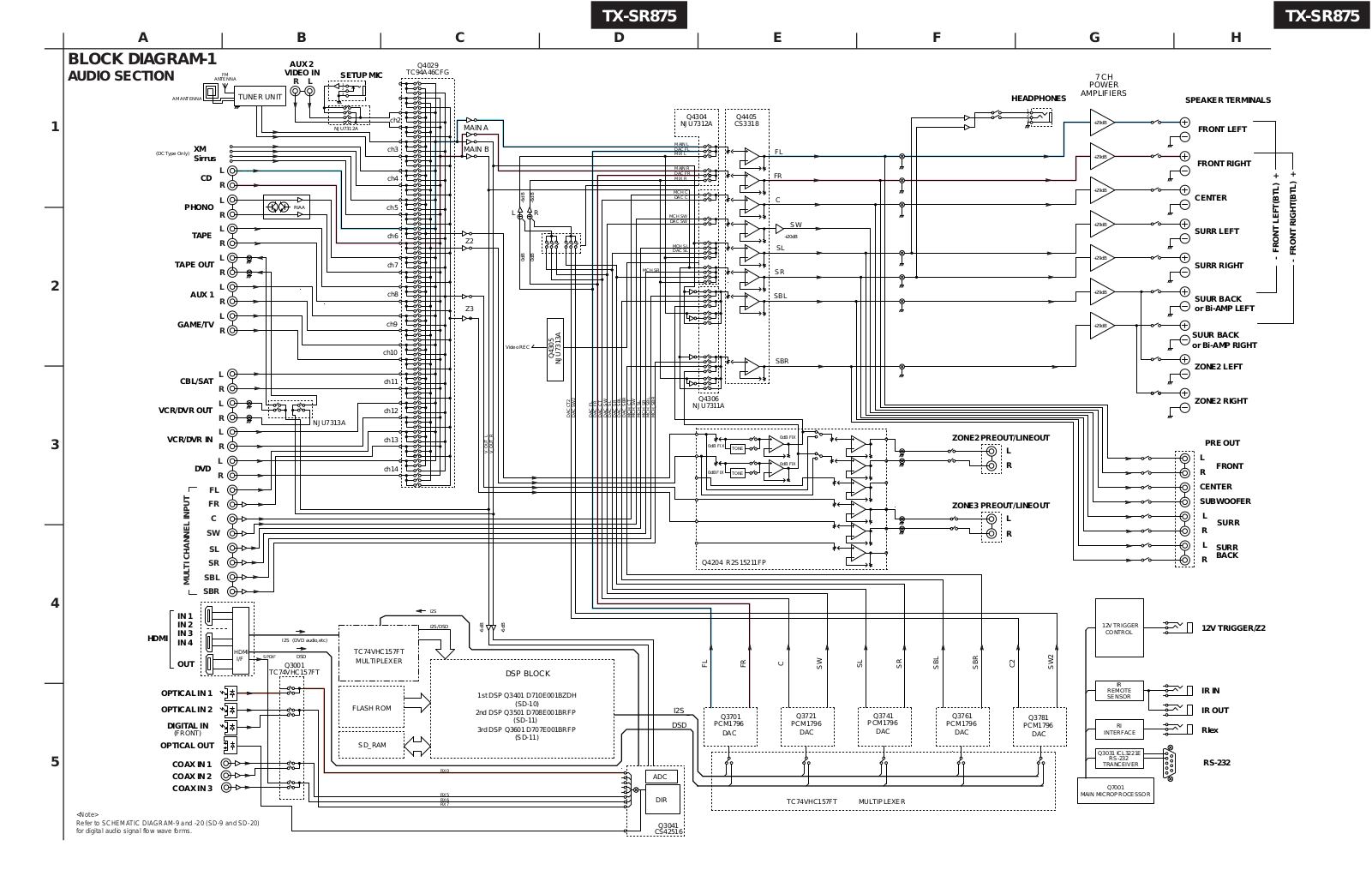Click the IR REMOTE SENSOR block
Viewport: 1372px width, 888px height.
(x=1119, y=691)
